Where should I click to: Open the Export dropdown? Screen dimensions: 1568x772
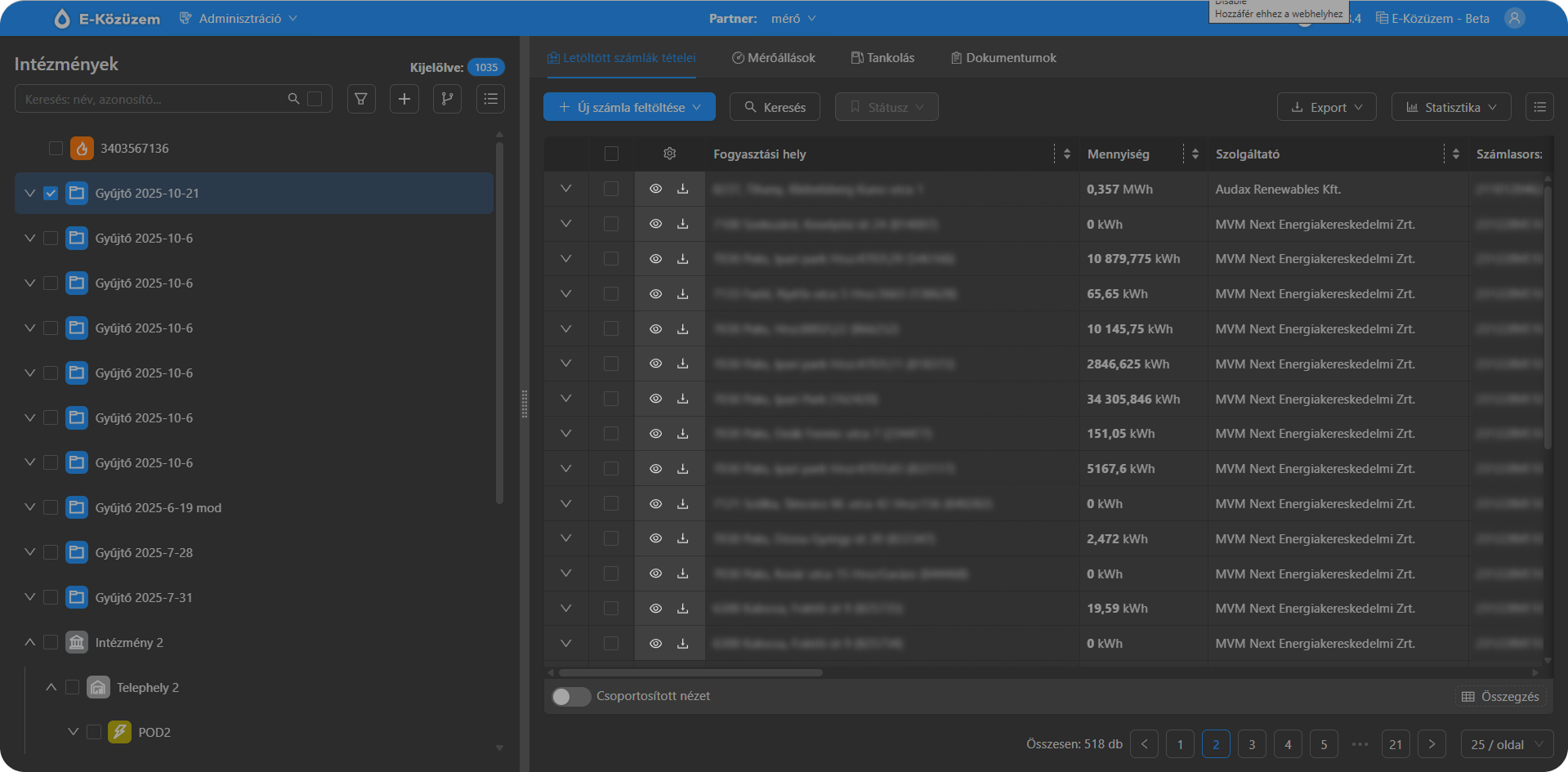coord(1326,107)
